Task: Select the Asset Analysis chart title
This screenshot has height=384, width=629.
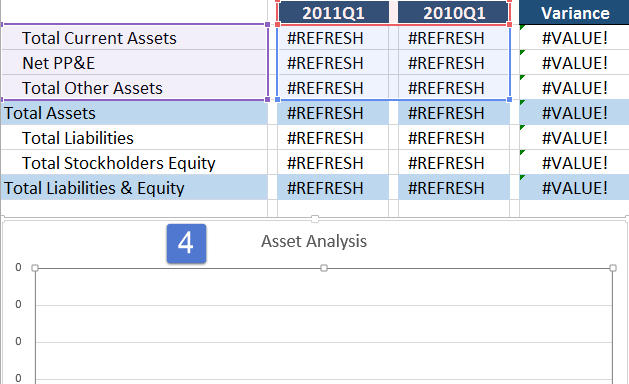Action: (x=314, y=241)
